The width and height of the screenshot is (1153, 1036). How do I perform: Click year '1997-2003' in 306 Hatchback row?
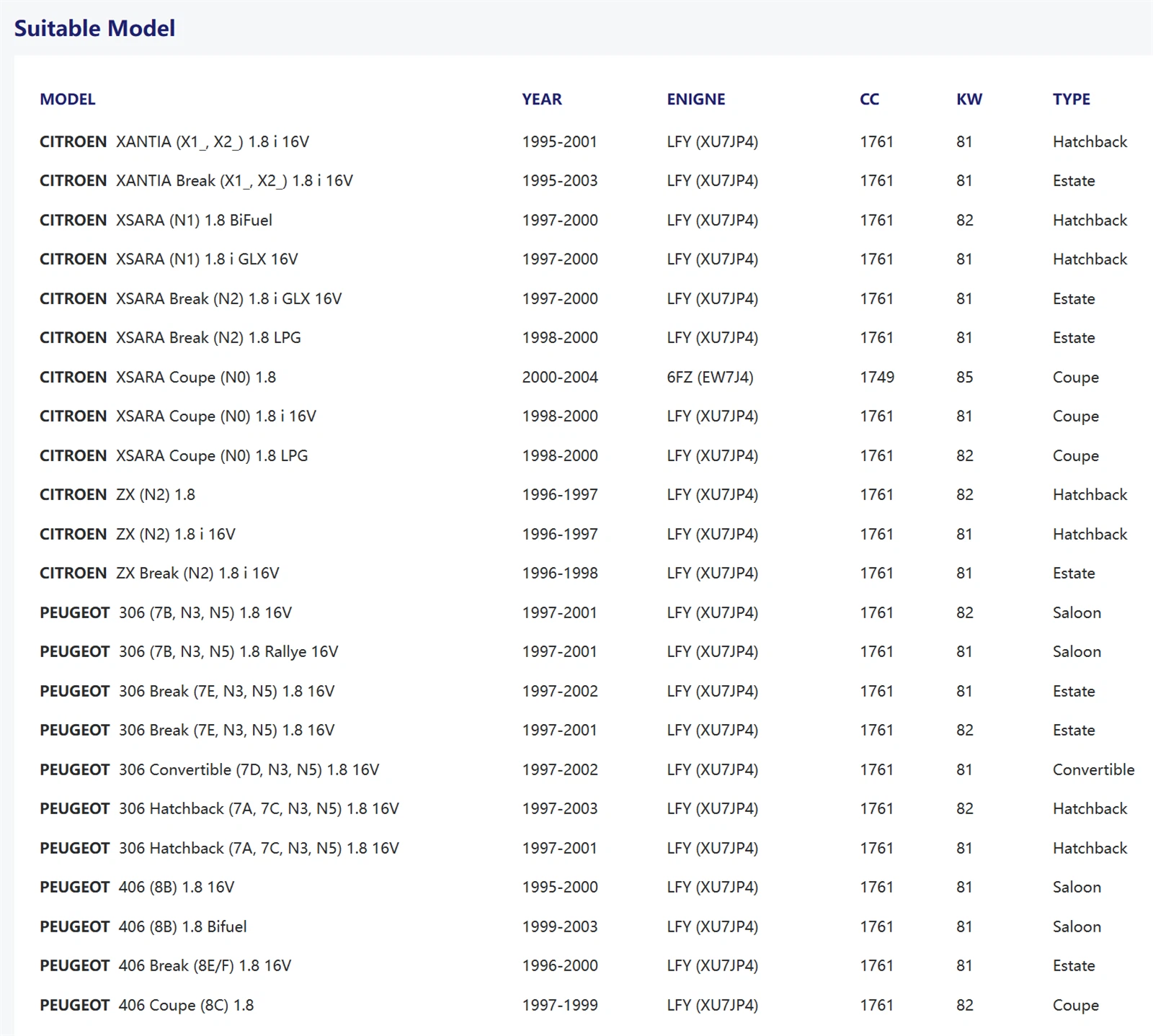click(x=560, y=809)
